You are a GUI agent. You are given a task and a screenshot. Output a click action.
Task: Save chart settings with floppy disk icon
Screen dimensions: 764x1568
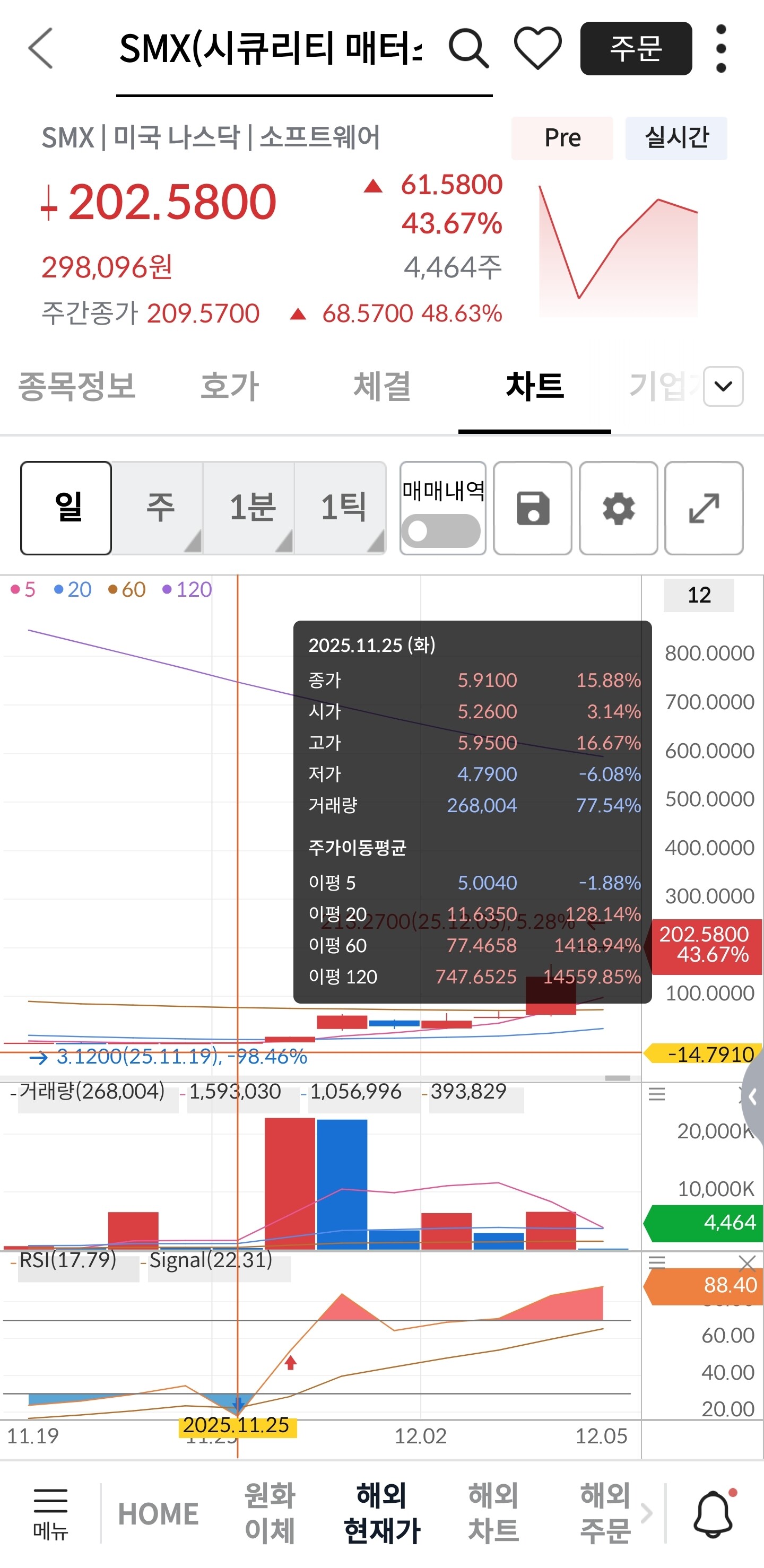click(533, 508)
